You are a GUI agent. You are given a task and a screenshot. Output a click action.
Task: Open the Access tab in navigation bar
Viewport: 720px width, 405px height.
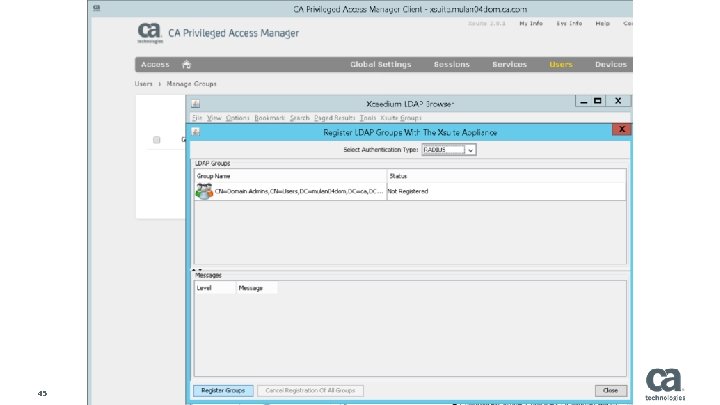click(155, 64)
